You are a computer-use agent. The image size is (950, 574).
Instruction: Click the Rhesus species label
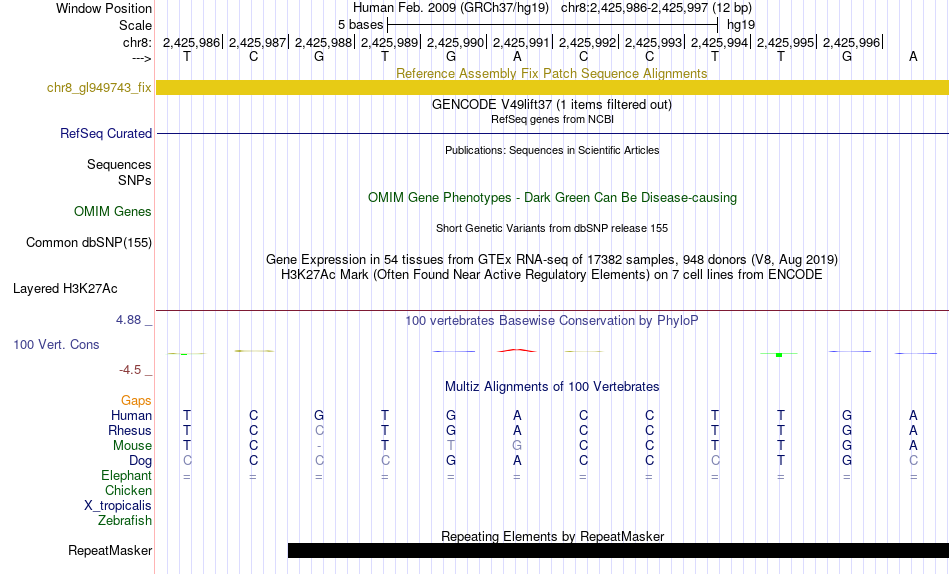click(x=130, y=430)
